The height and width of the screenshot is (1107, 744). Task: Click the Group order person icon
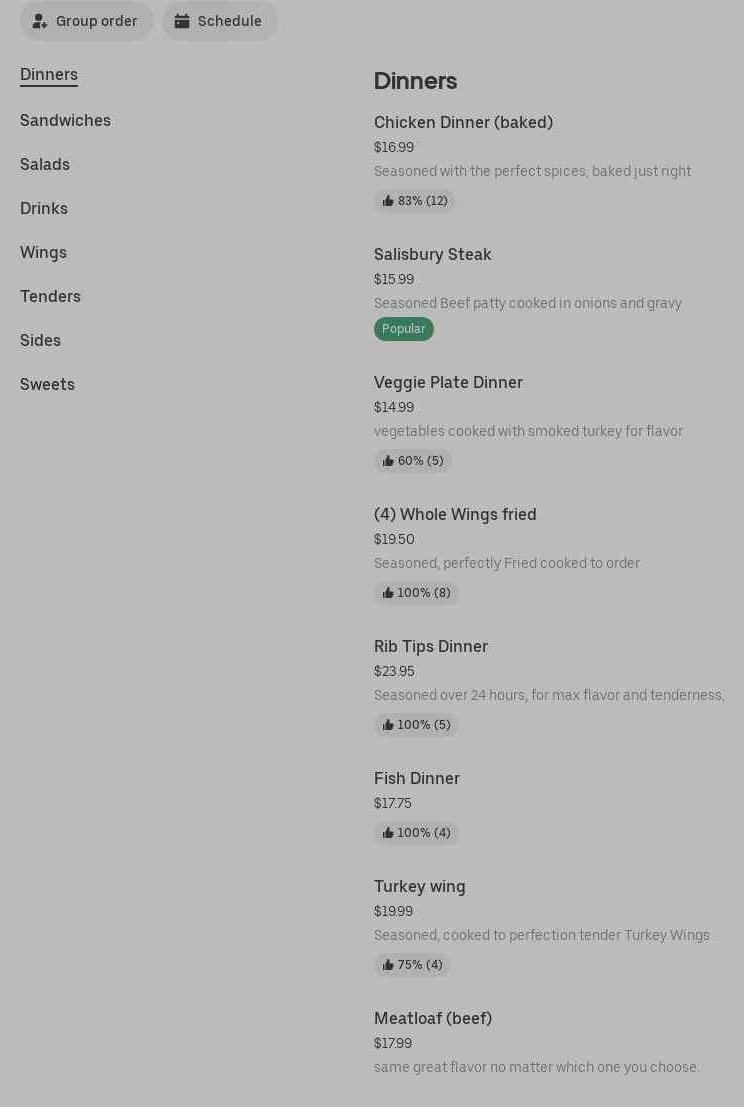[40, 21]
